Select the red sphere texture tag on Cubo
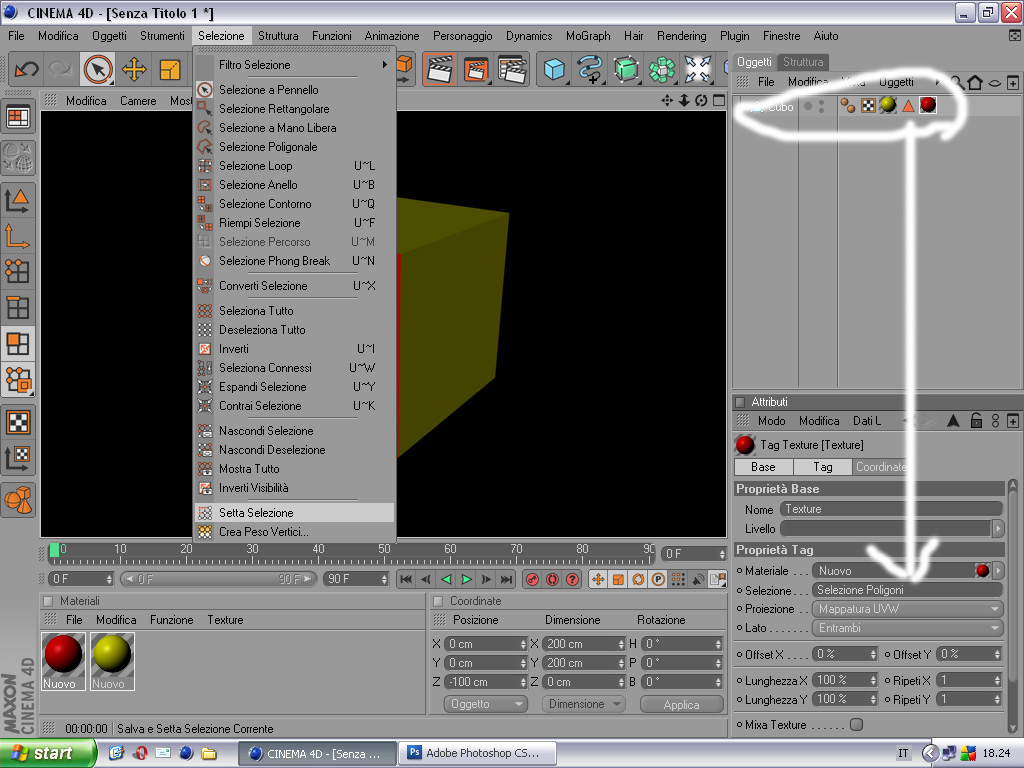This screenshot has width=1024, height=768. (928, 105)
